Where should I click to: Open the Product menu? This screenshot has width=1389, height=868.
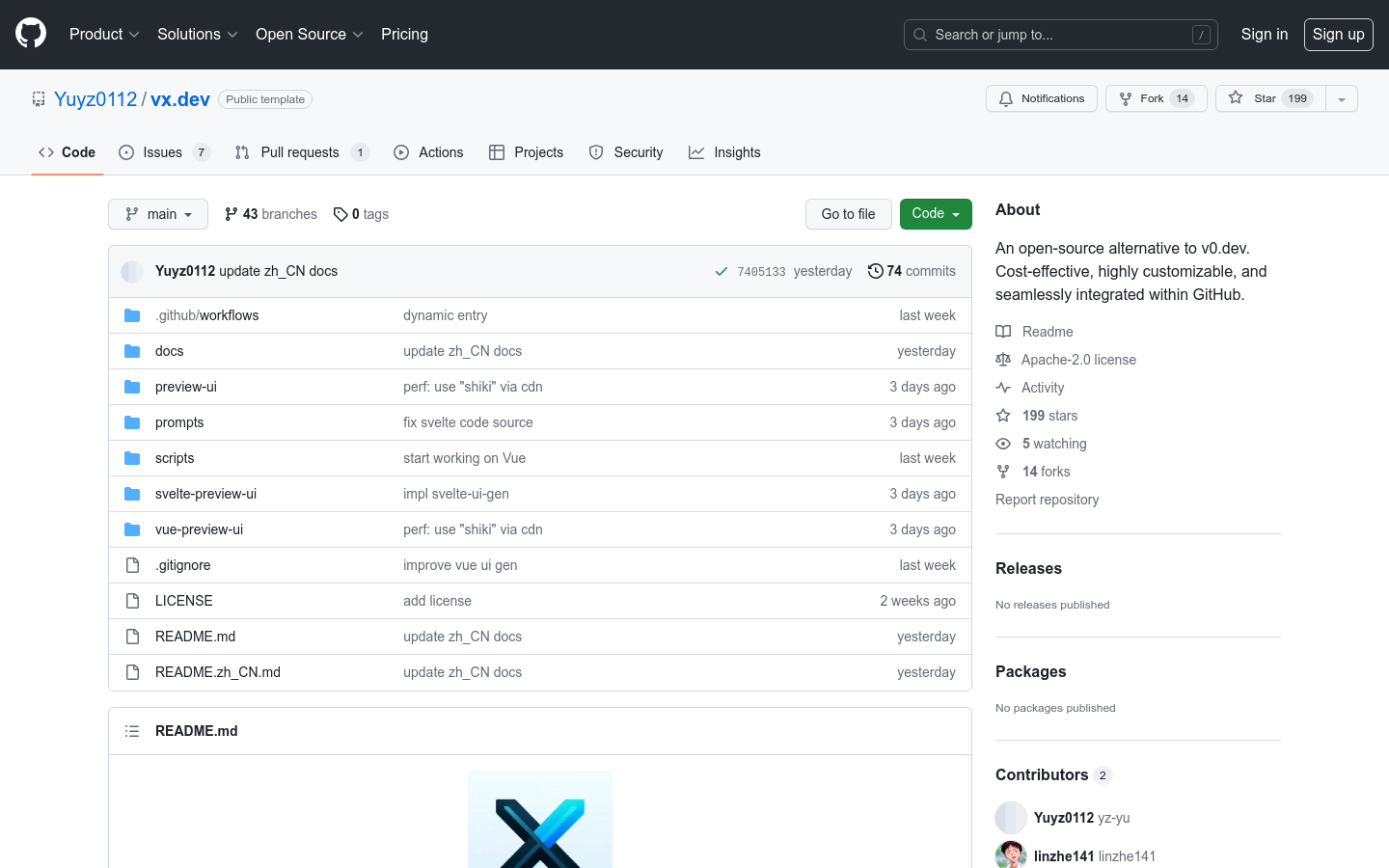[x=104, y=34]
